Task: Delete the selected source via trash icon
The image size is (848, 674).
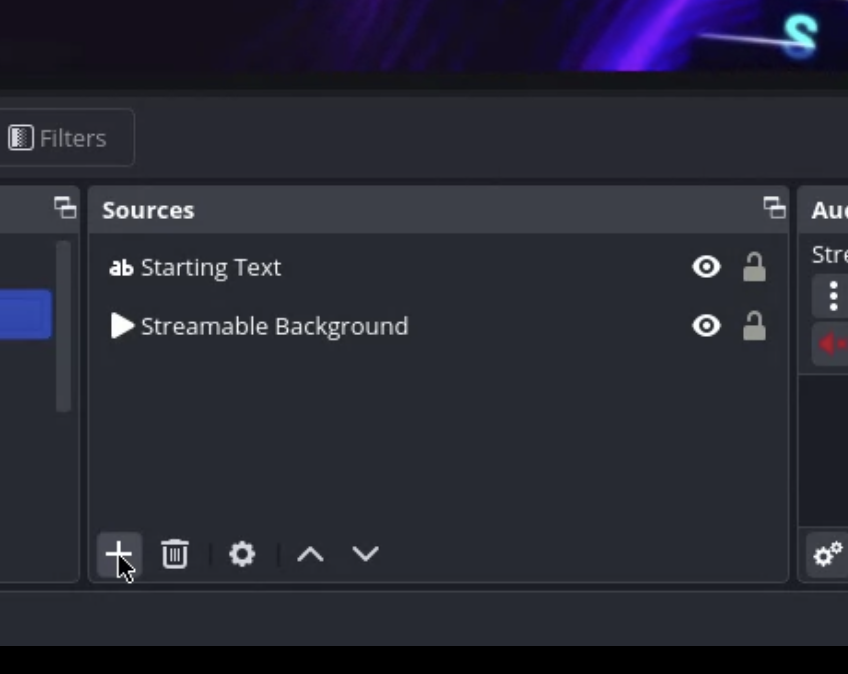Action: point(175,554)
